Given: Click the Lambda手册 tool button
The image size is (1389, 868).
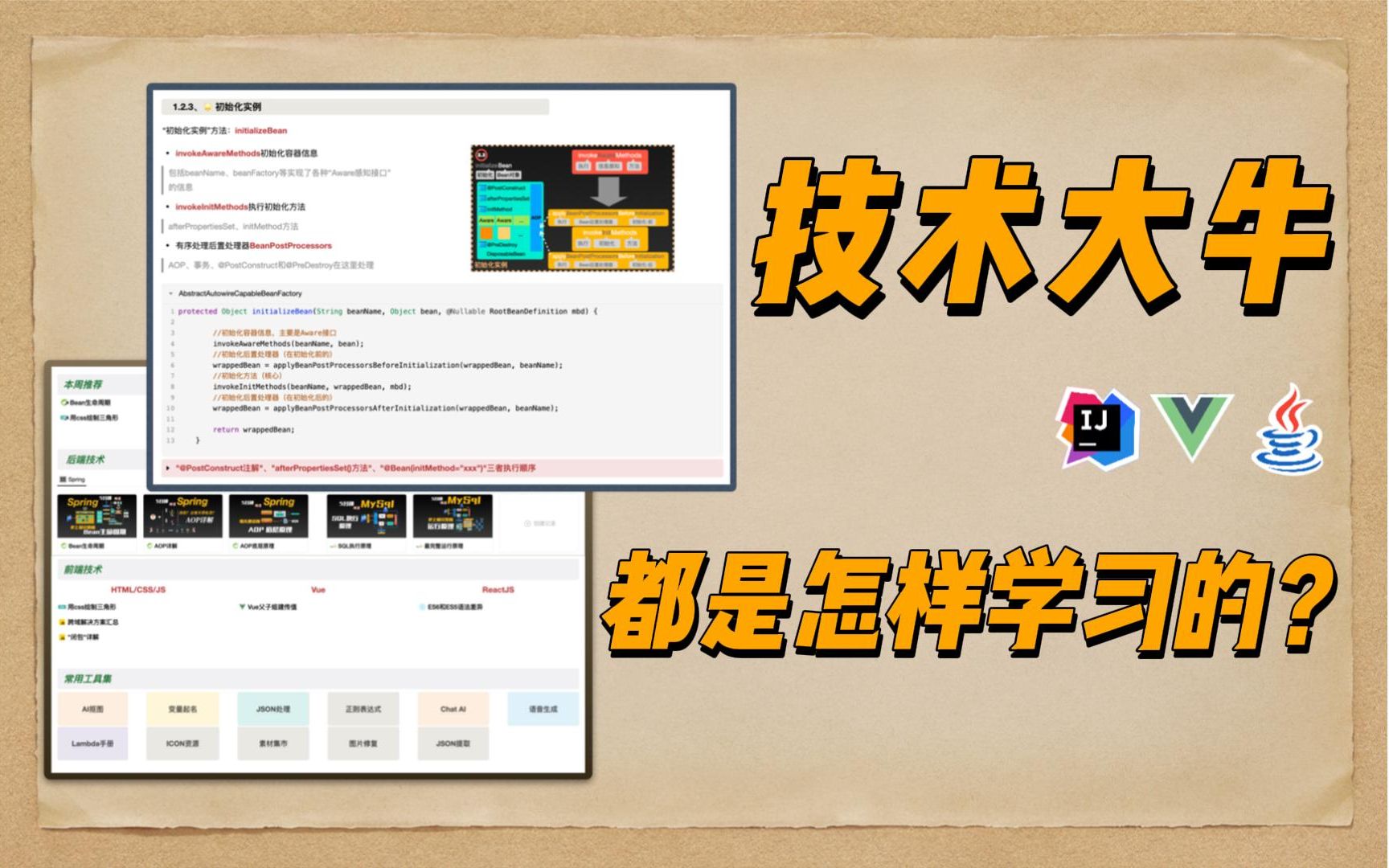Looking at the screenshot, I should 92,743.
